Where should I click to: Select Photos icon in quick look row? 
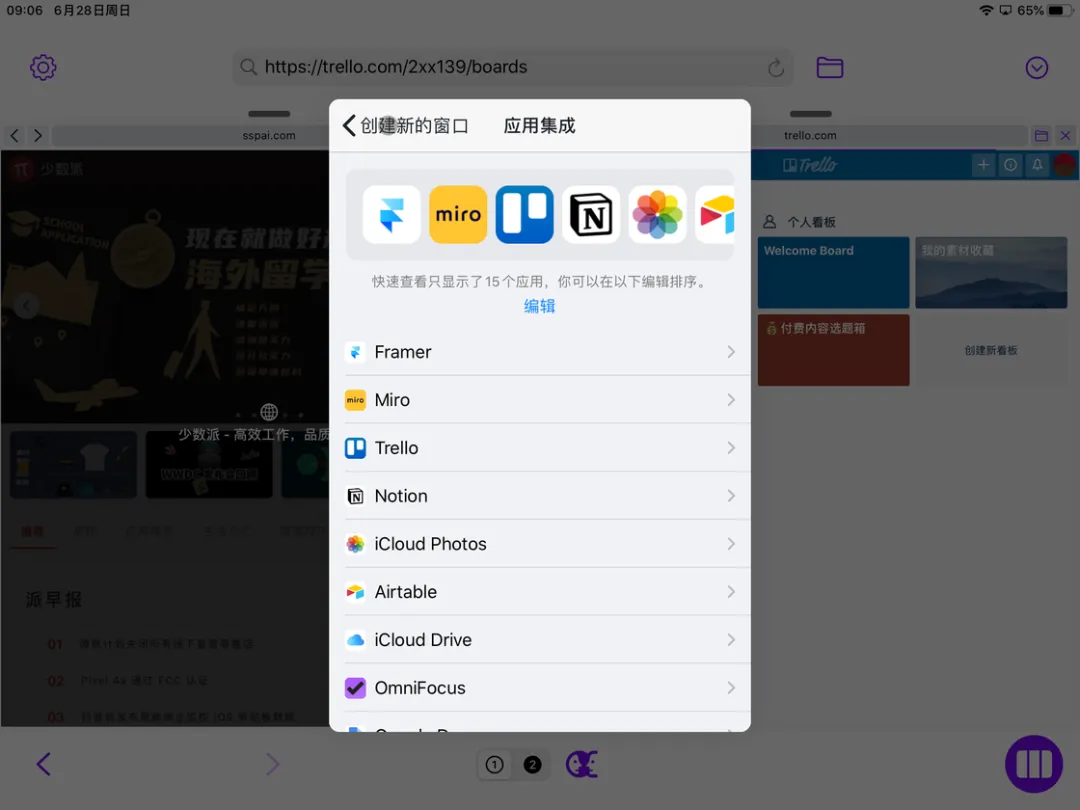point(657,214)
